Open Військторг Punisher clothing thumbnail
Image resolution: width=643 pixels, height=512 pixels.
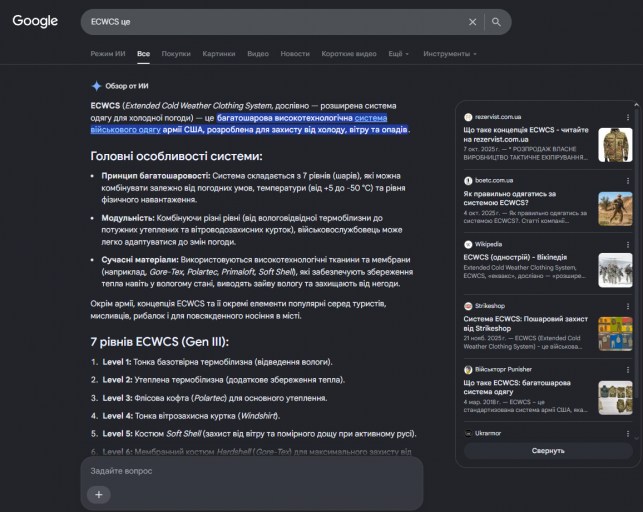click(x=615, y=398)
